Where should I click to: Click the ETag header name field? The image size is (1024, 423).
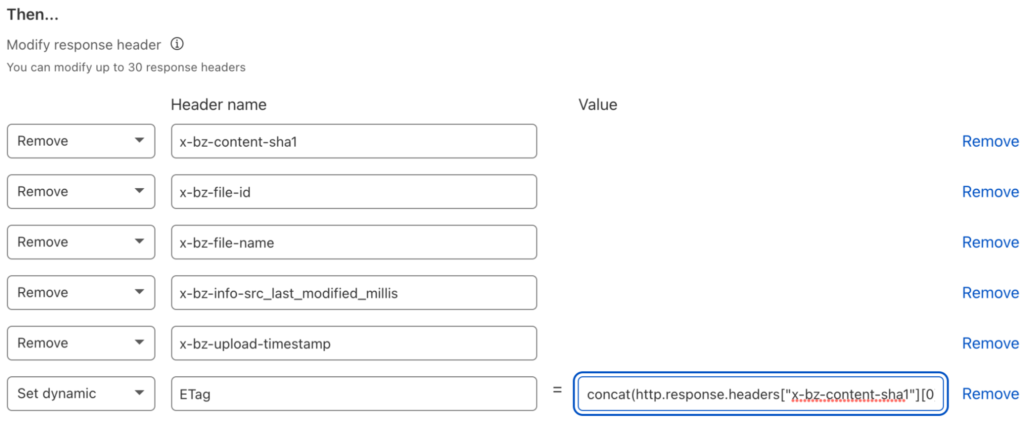click(353, 394)
